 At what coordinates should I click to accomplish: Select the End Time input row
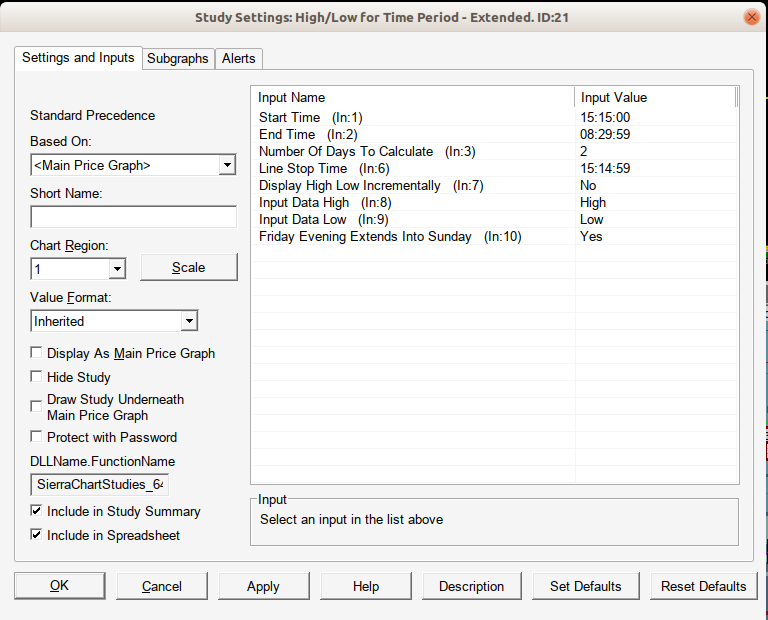coord(494,134)
